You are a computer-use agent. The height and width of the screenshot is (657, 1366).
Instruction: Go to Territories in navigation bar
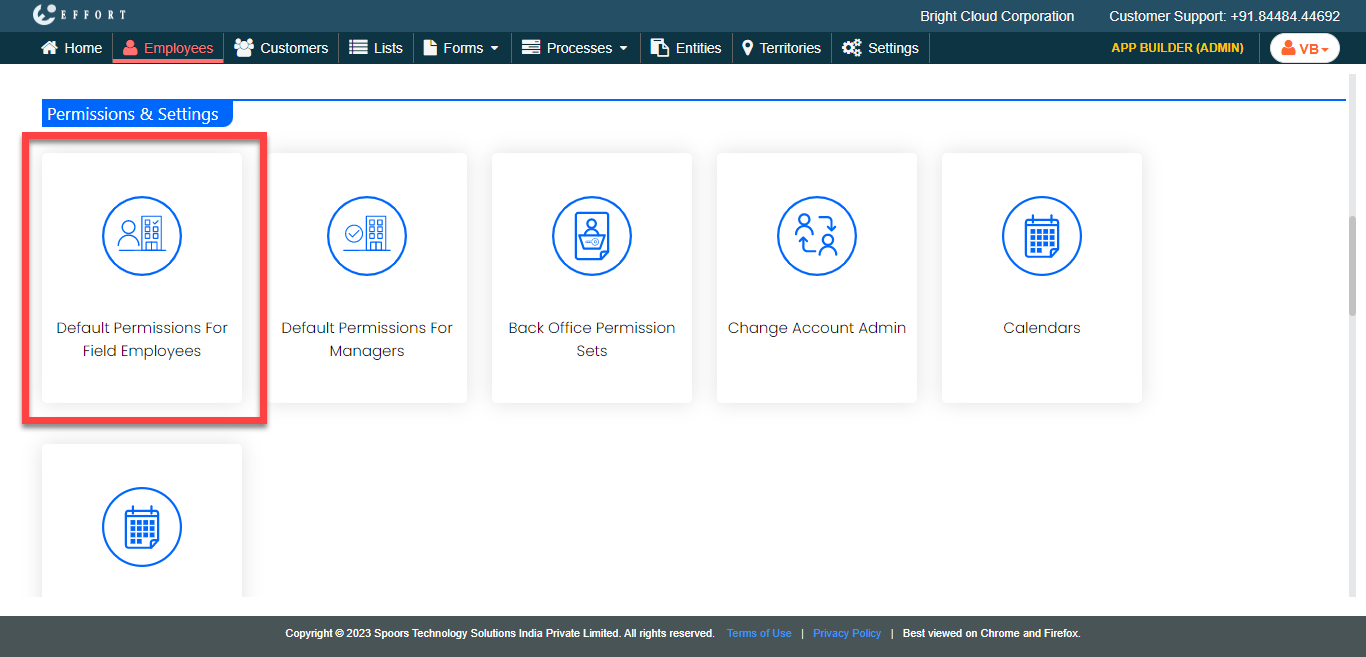781,48
